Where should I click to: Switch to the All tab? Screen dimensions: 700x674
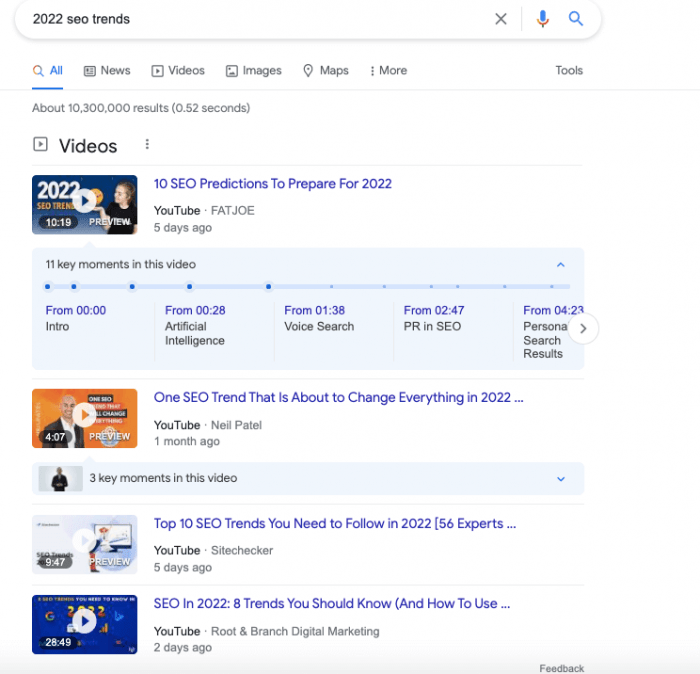[x=48, y=71]
